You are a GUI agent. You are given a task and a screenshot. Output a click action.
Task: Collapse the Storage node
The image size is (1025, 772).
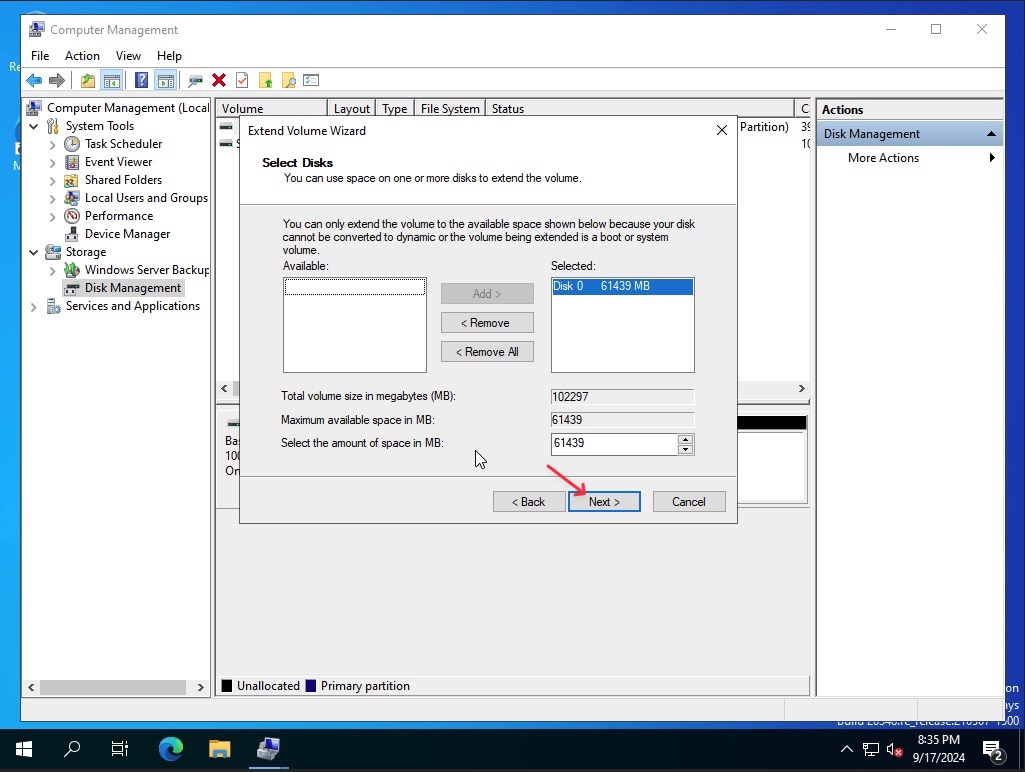pyautogui.click(x=33, y=252)
